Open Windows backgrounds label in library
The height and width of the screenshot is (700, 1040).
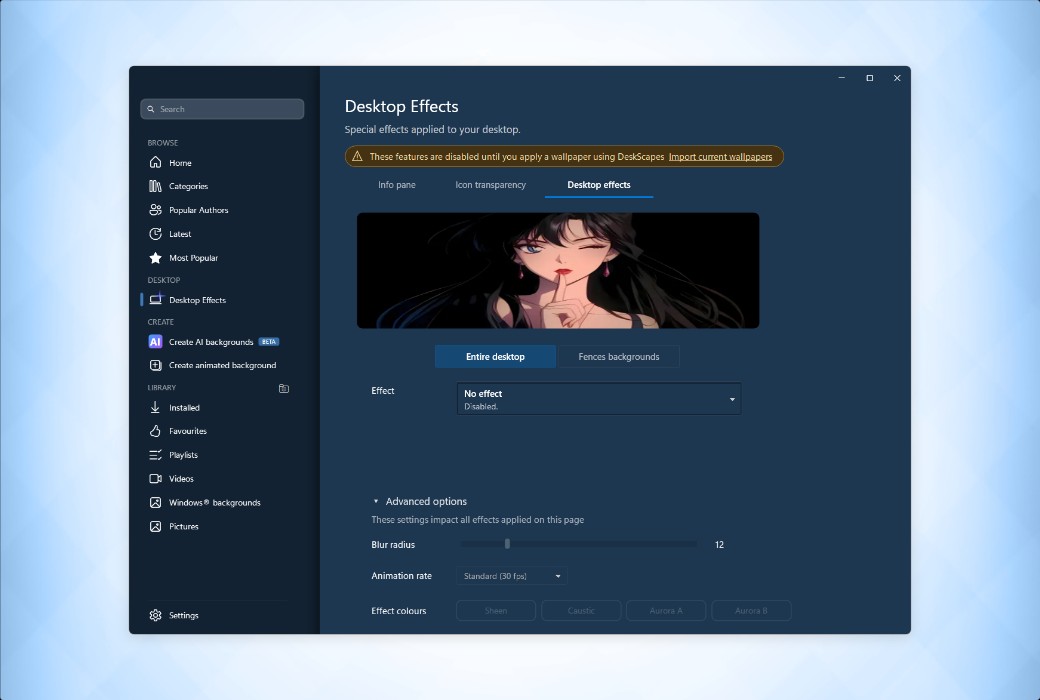click(214, 503)
